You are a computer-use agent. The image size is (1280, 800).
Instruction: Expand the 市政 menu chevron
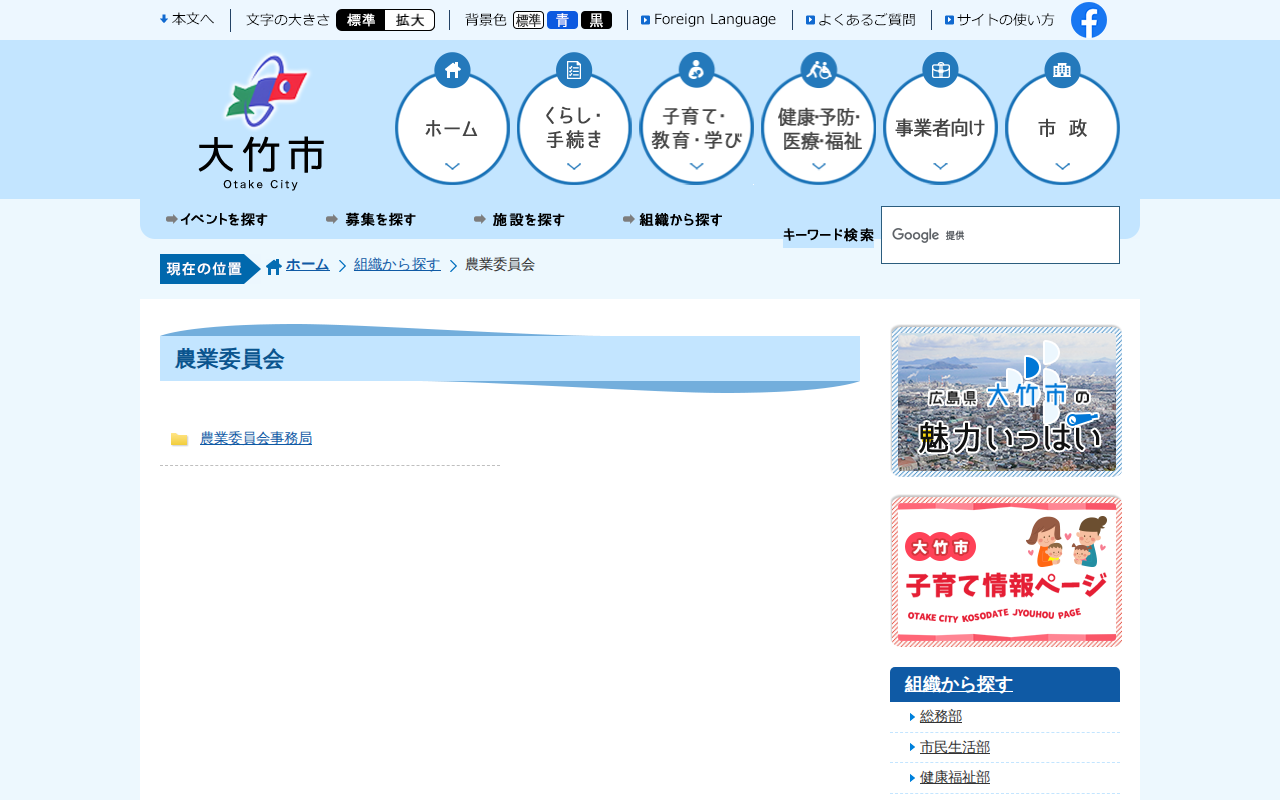1062,167
